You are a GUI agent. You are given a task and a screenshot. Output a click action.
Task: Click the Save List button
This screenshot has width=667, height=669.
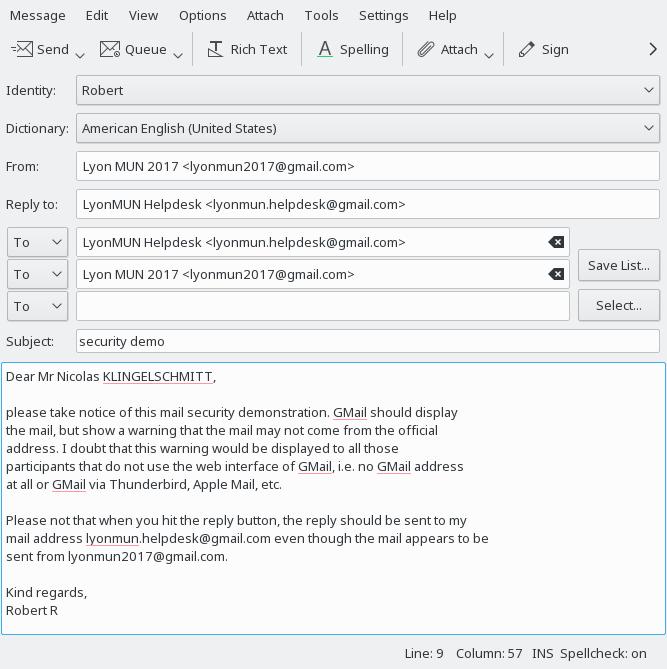click(619, 265)
